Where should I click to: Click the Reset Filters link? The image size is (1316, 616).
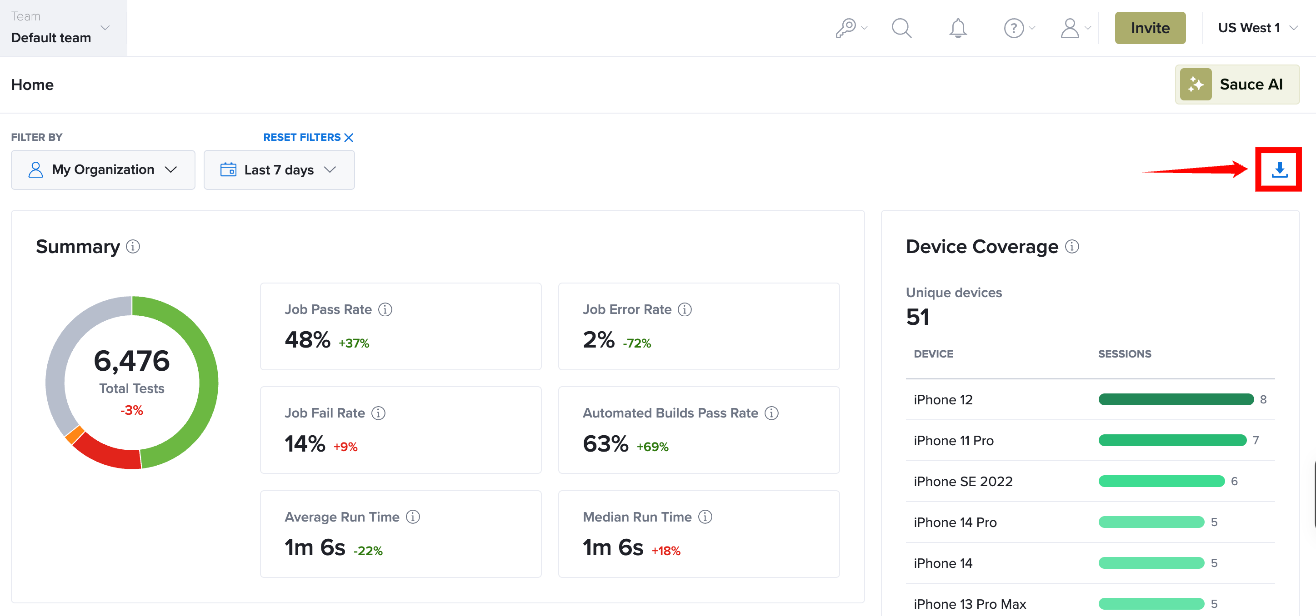point(308,137)
